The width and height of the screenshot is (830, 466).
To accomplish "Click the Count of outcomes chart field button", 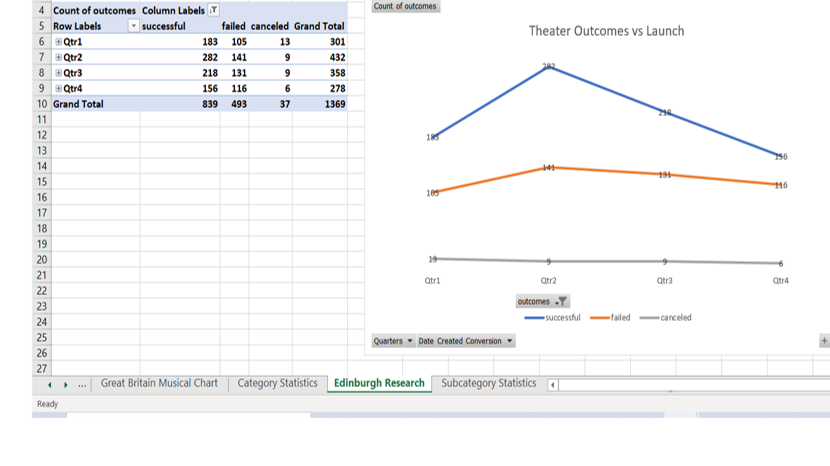I will tap(405, 6).
